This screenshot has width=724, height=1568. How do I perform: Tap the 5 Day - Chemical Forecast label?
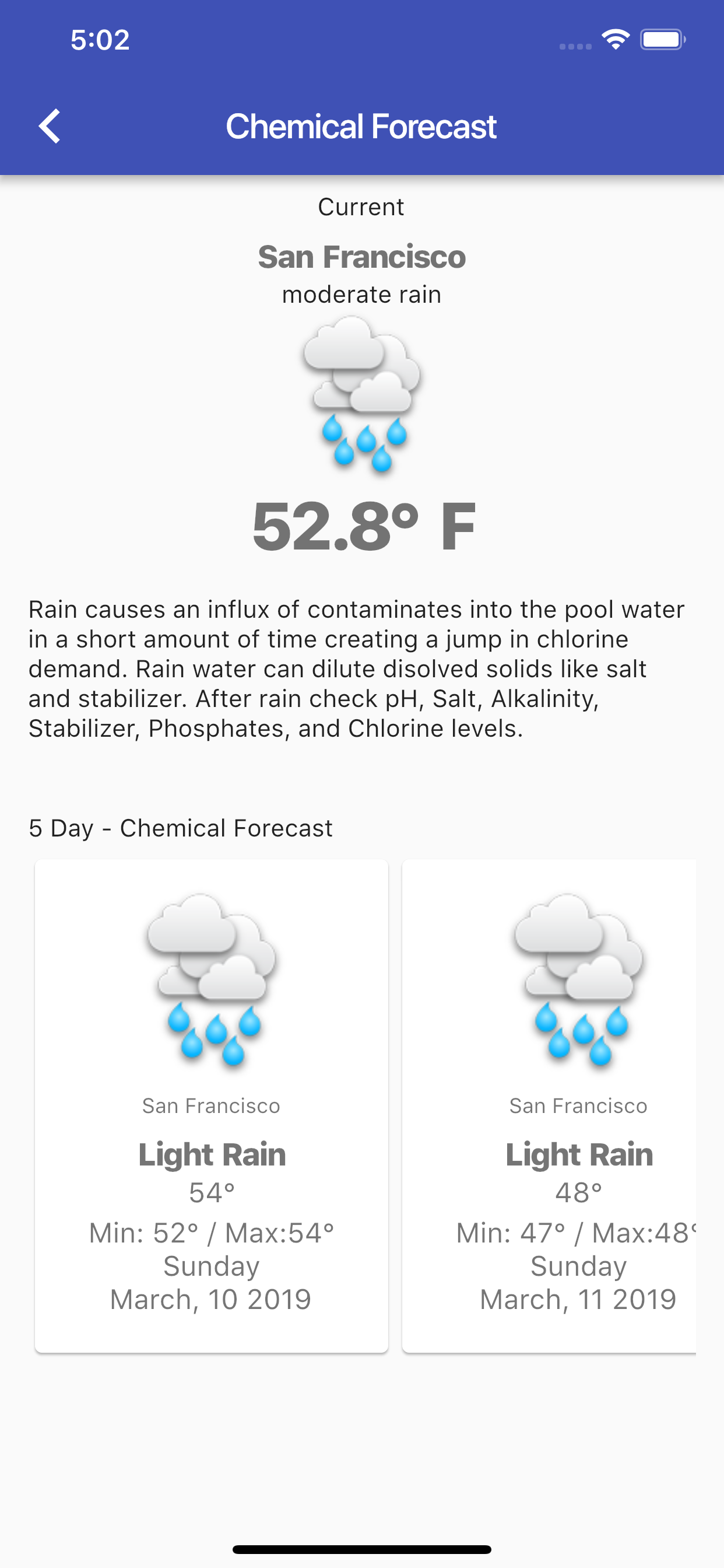181,828
